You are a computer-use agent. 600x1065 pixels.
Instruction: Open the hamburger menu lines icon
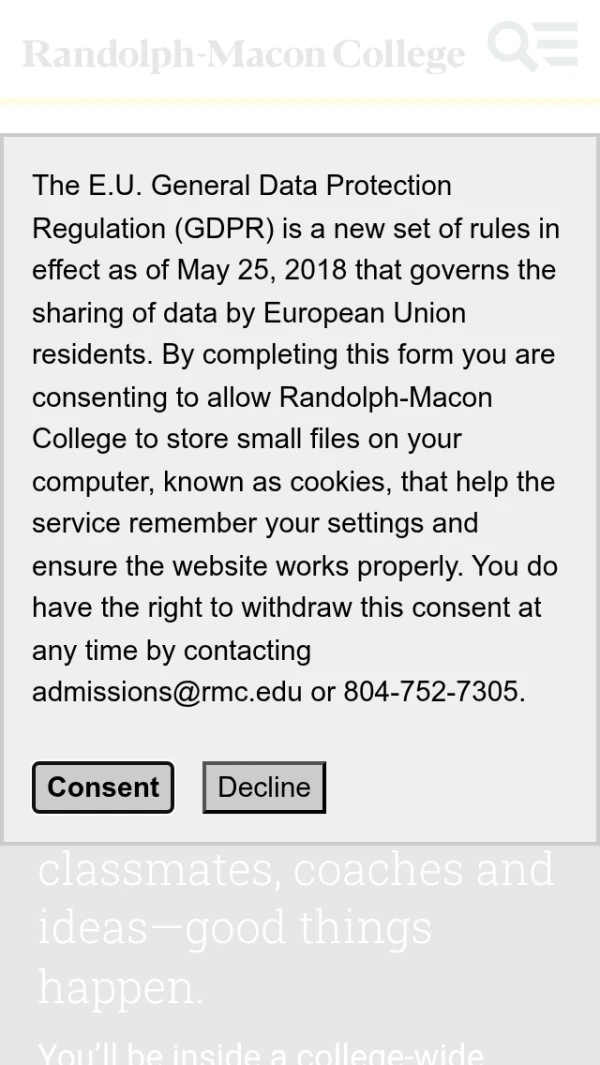click(x=559, y=45)
